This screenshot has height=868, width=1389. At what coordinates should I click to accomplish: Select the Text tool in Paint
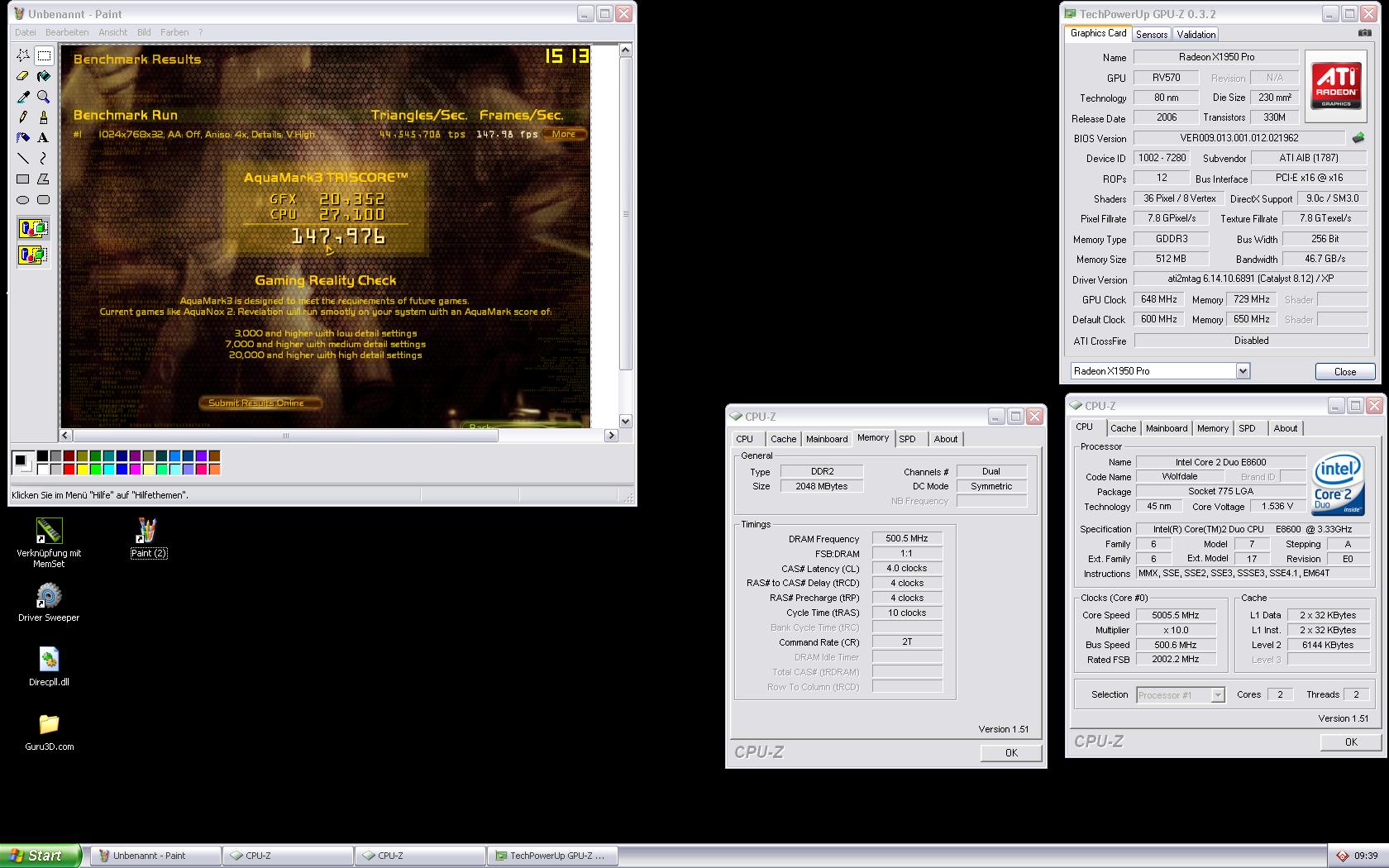44,138
